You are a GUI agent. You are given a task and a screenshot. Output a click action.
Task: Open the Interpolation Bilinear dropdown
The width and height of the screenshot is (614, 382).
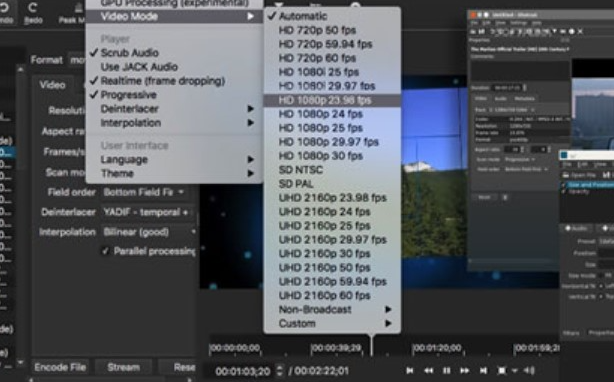149,232
